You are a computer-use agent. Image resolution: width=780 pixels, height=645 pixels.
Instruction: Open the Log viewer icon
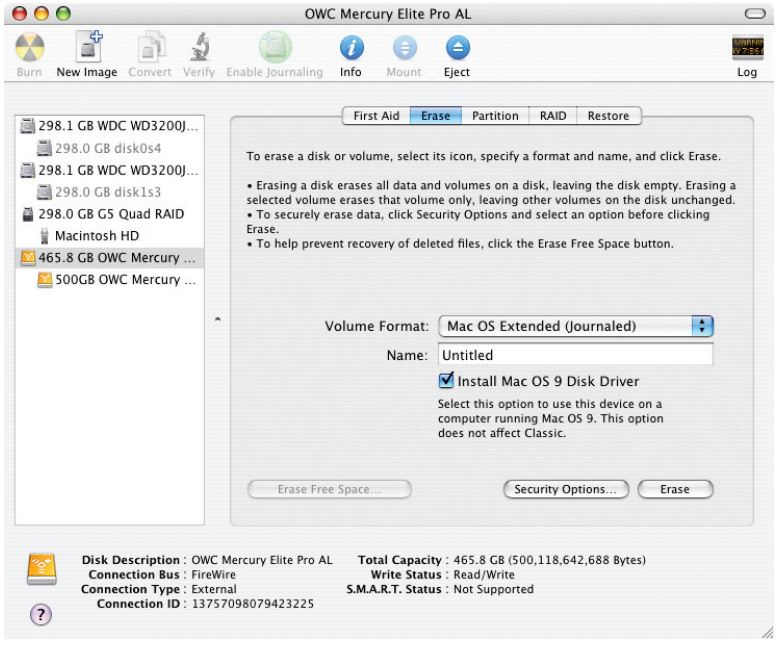point(747,48)
